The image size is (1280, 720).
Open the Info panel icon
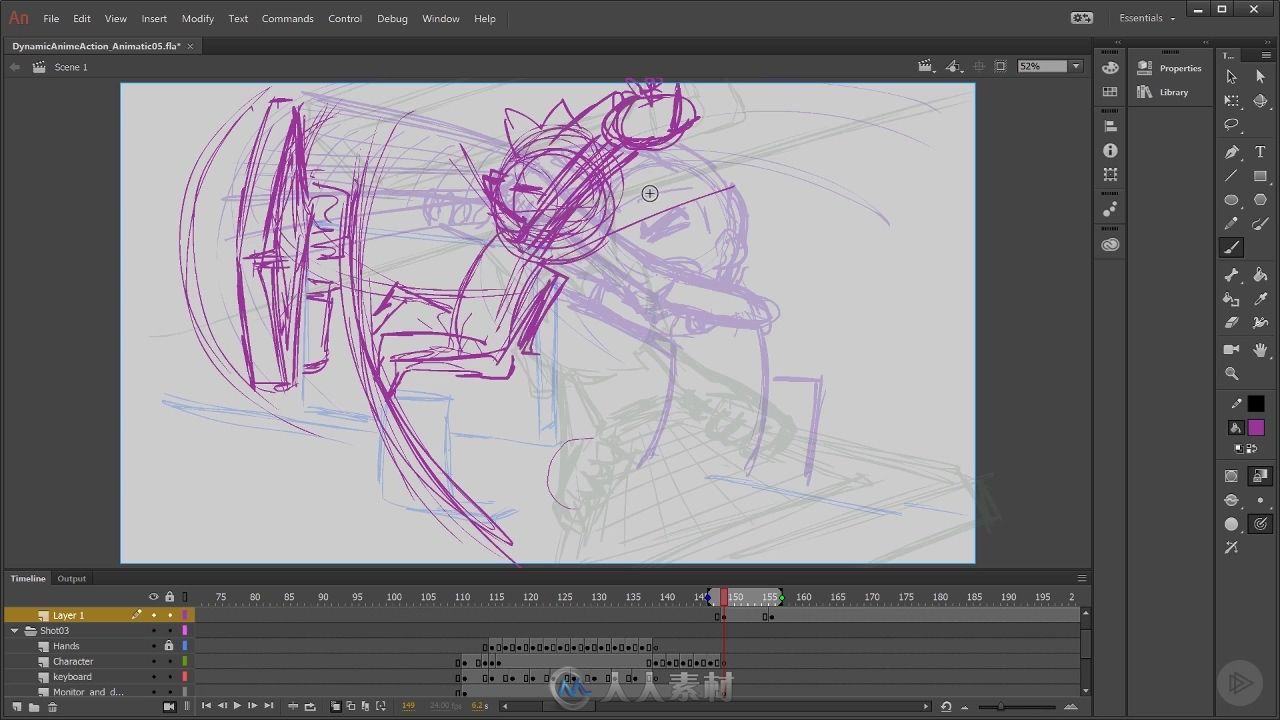(x=1110, y=150)
